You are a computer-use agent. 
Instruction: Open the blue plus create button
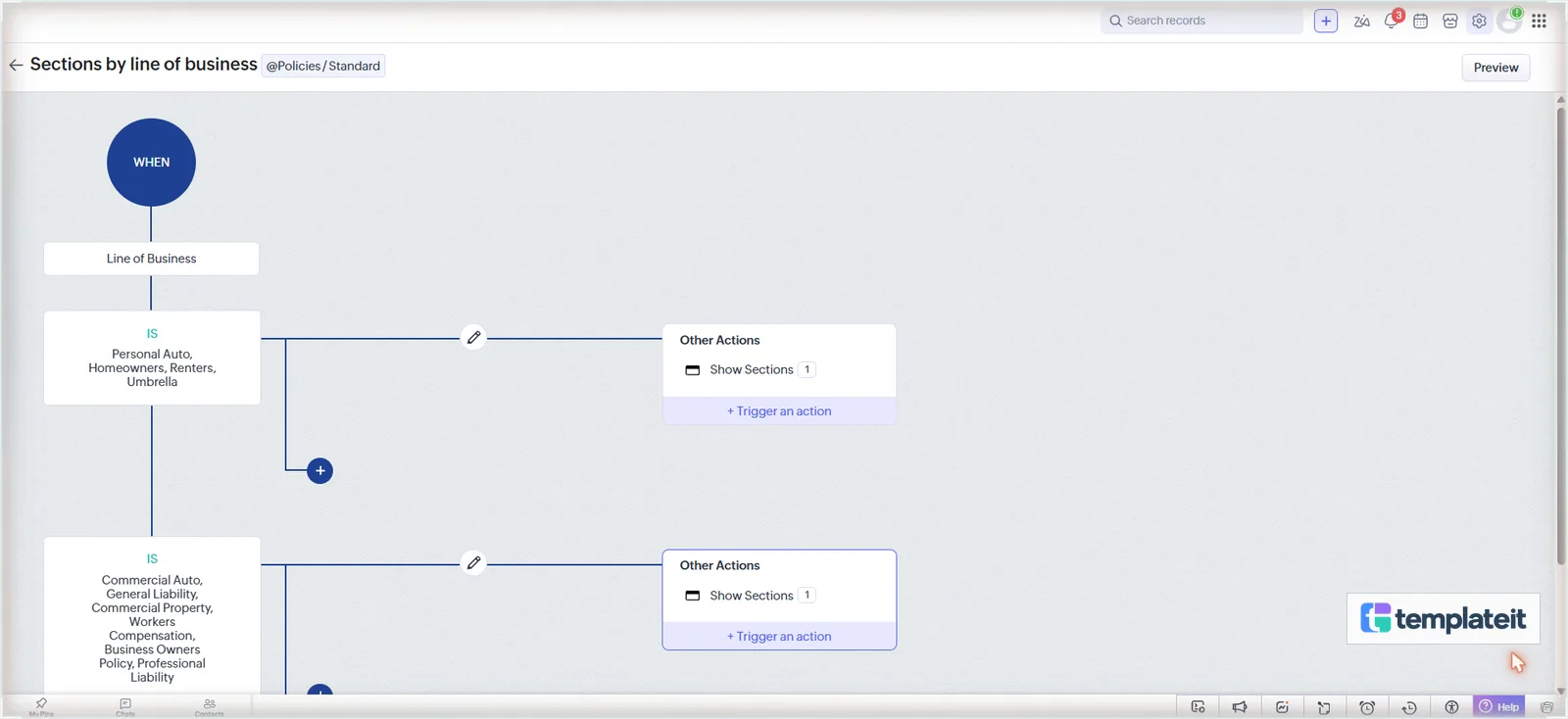click(1326, 21)
